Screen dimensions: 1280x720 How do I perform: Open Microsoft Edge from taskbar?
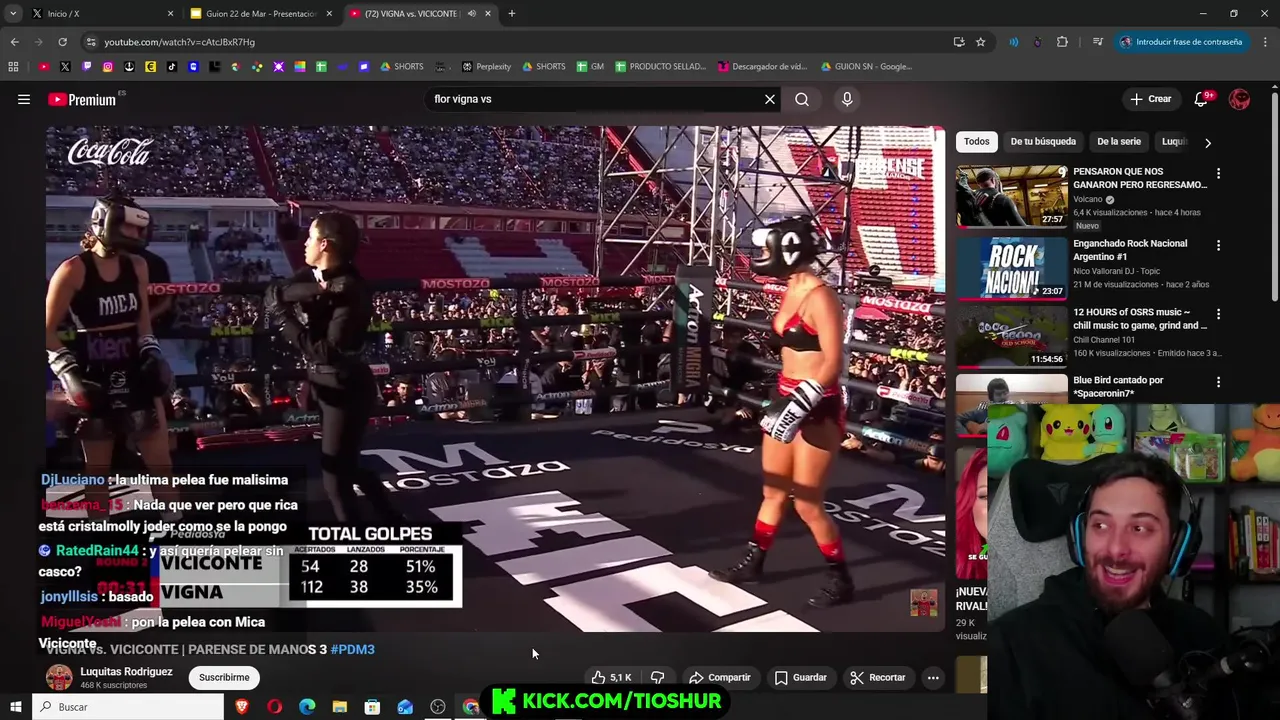307,707
